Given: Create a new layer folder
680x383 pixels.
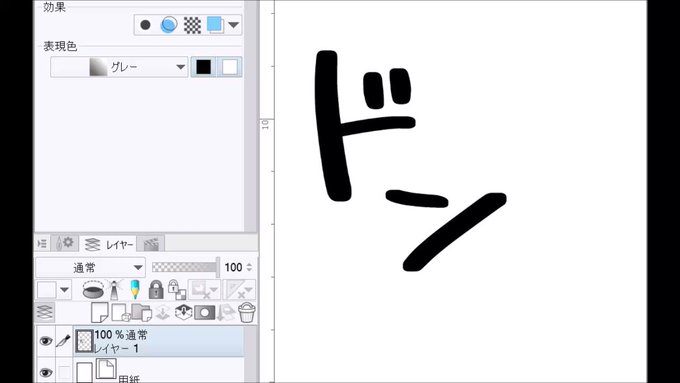Looking at the screenshot, I should click(141, 312).
